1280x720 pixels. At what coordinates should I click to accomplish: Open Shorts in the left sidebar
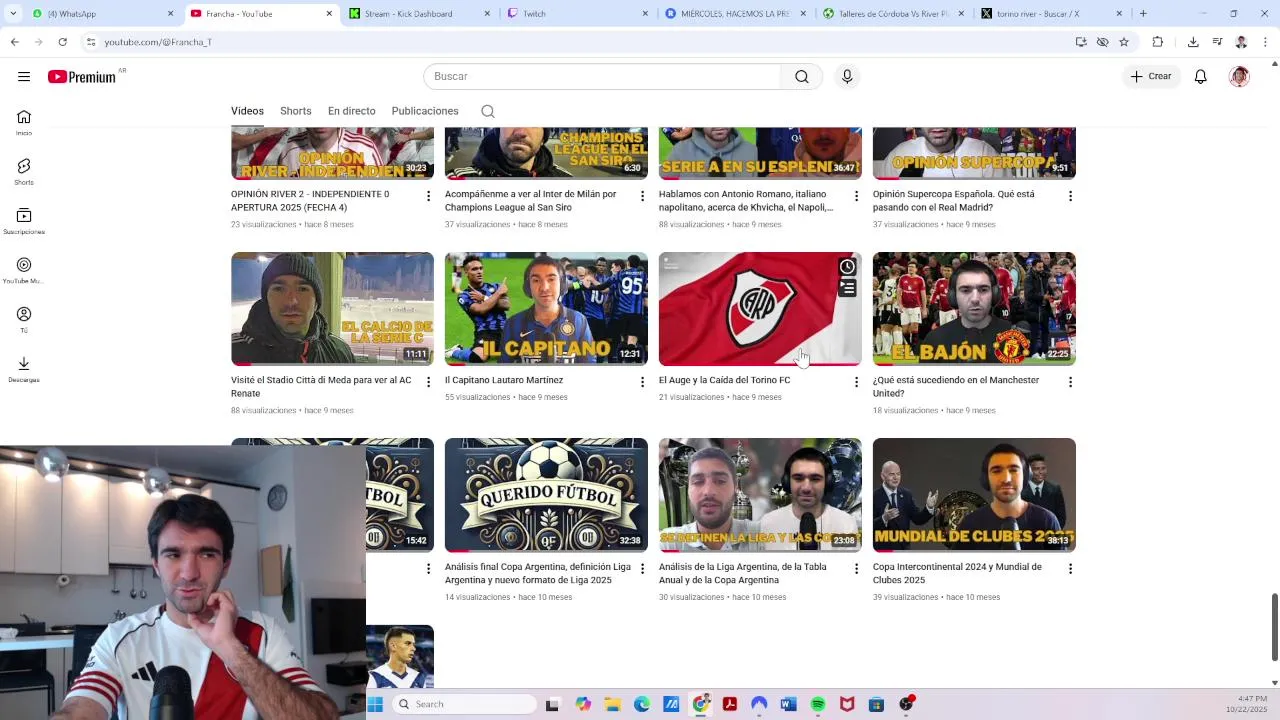[x=24, y=172]
